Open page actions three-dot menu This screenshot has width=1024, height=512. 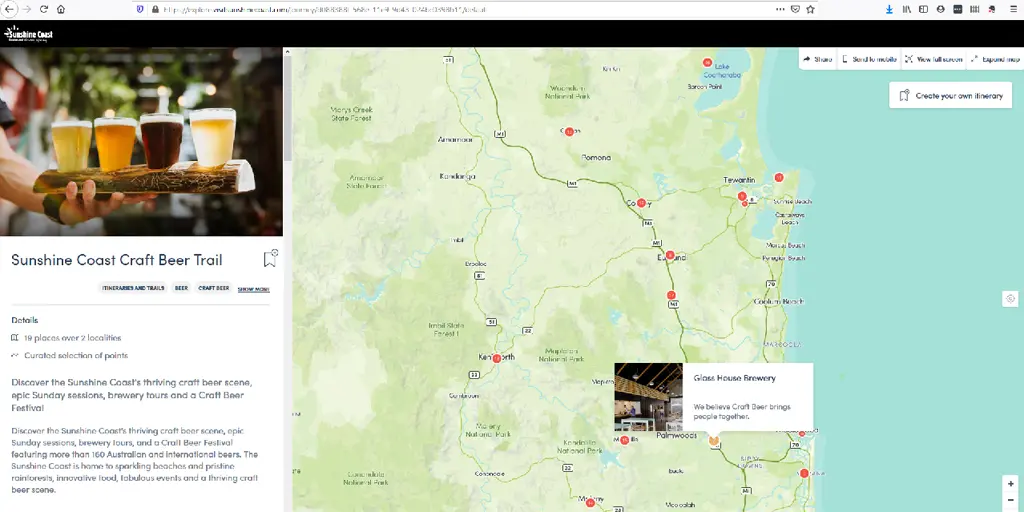[780, 9]
